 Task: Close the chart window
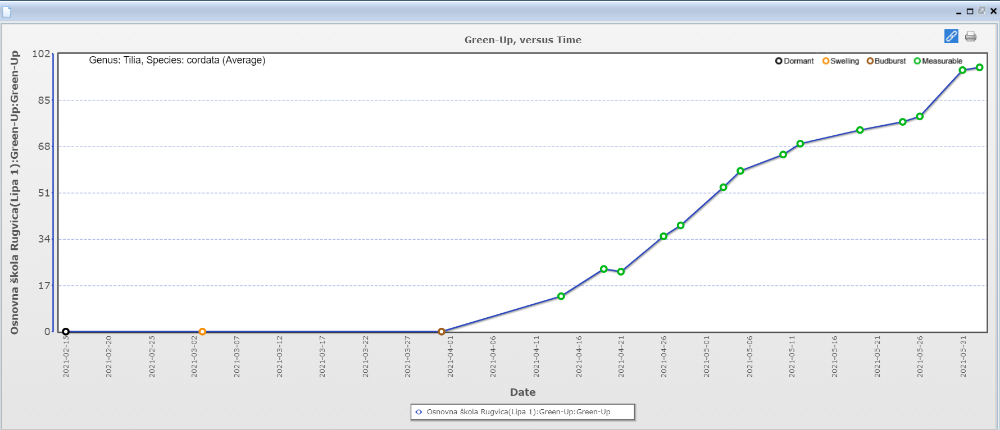coord(992,10)
